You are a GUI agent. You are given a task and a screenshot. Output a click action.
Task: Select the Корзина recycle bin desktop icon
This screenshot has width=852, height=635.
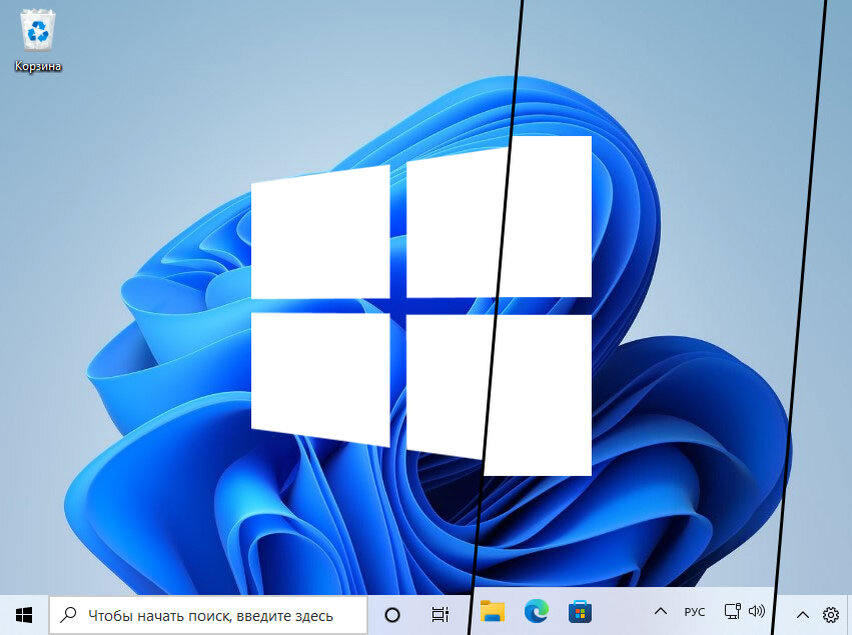[37, 42]
